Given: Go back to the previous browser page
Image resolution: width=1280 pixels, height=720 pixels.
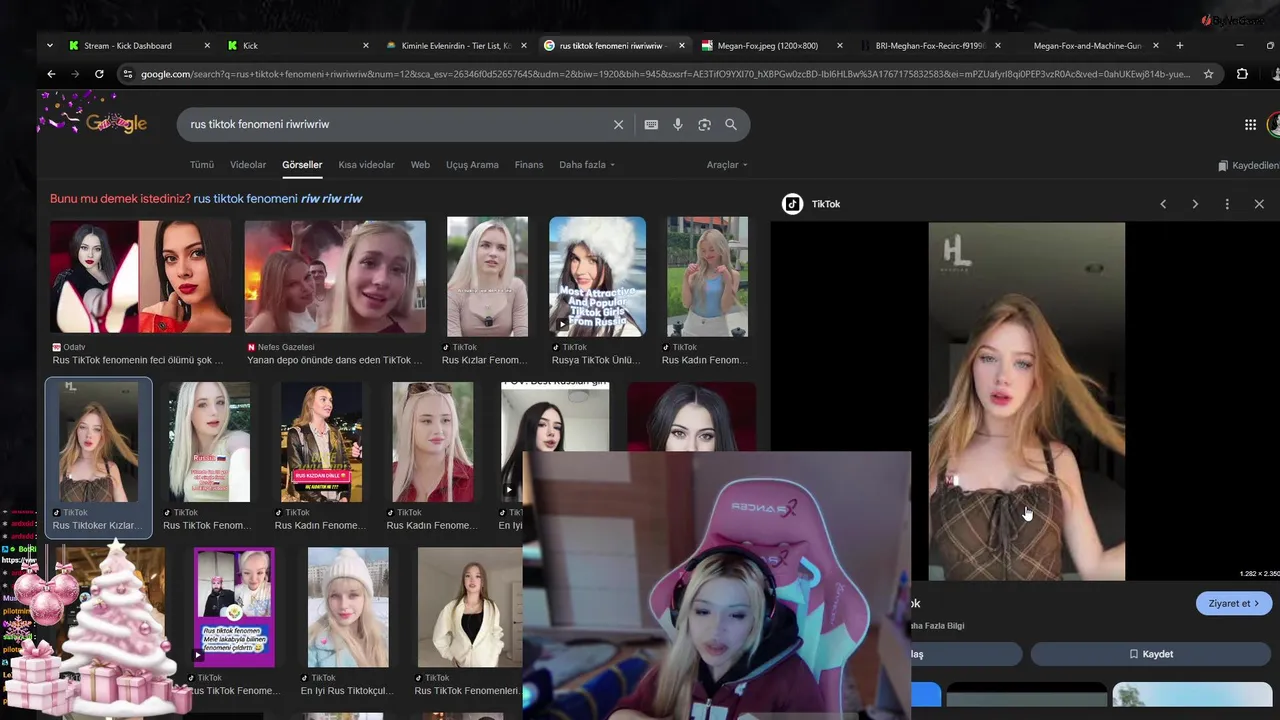Looking at the screenshot, I should tap(51, 74).
